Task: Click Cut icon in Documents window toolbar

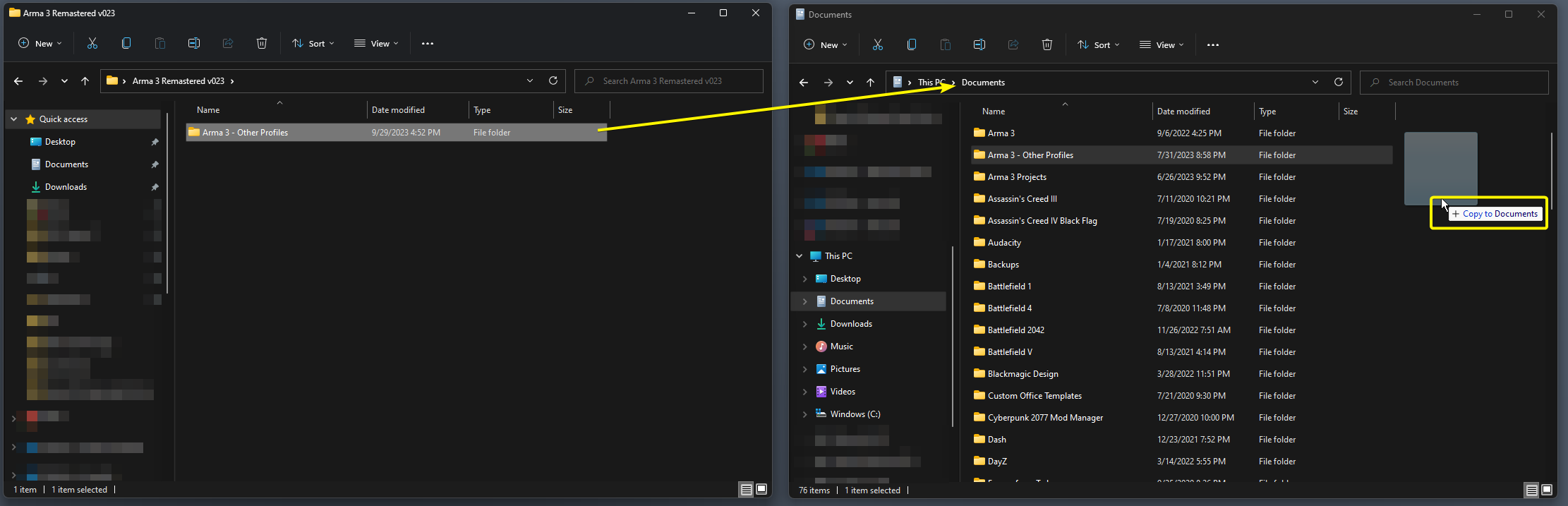Action: 878,44
